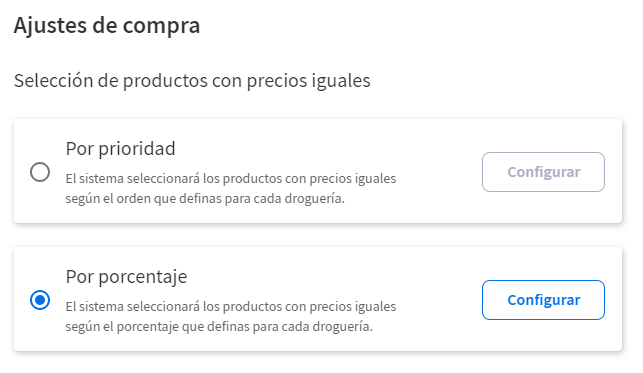The height and width of the screenshot is (373, 643).
Task: Click the filled blue radio dot for percentage
Action: coord(40,300)
